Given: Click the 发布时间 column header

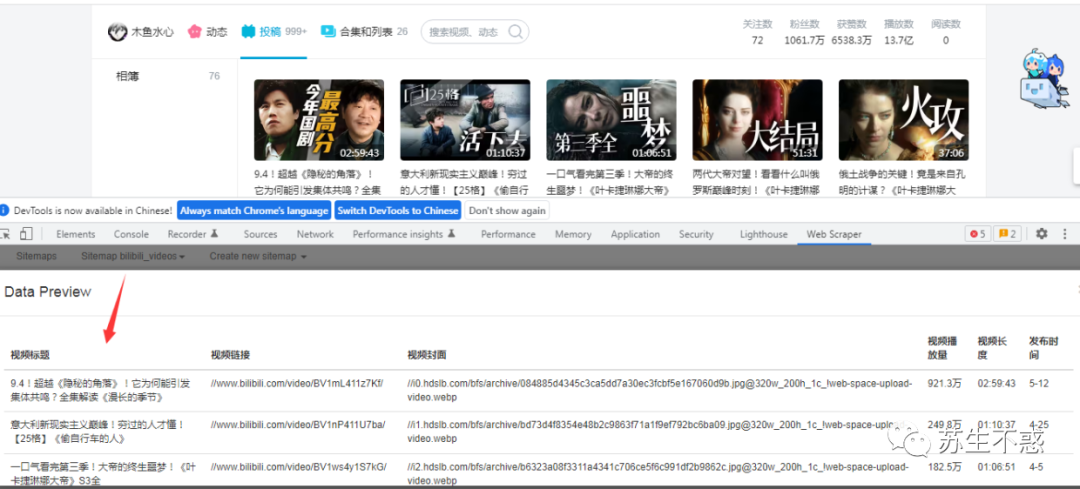Looking at the screenshot, I should [x=1043, y=348].
